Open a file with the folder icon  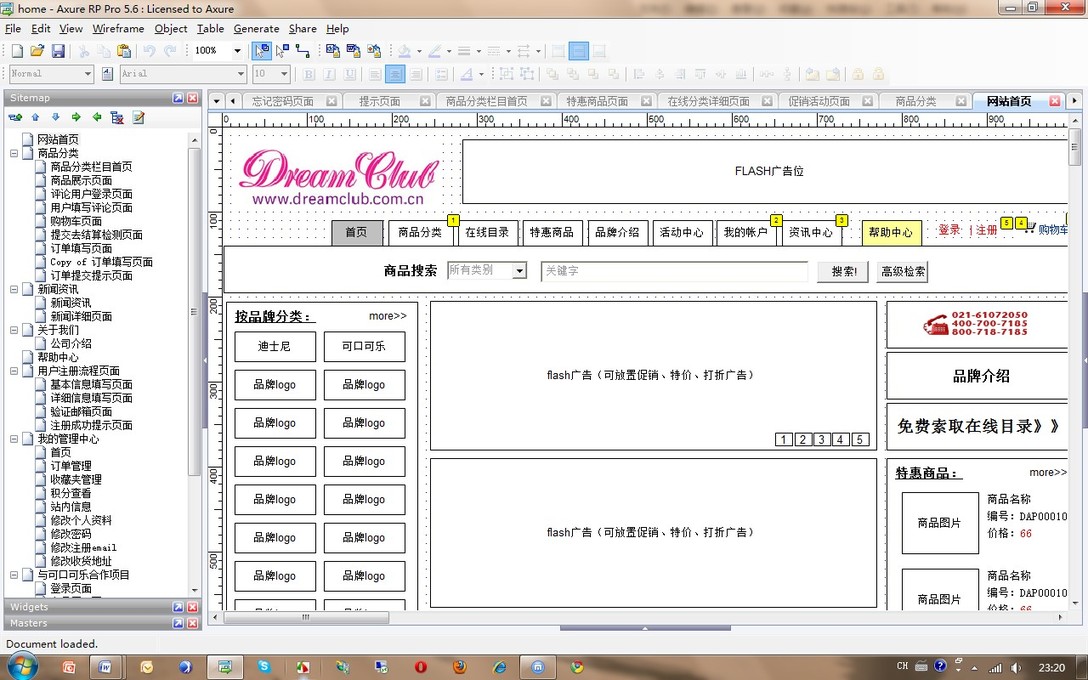[x=37, y=51]
